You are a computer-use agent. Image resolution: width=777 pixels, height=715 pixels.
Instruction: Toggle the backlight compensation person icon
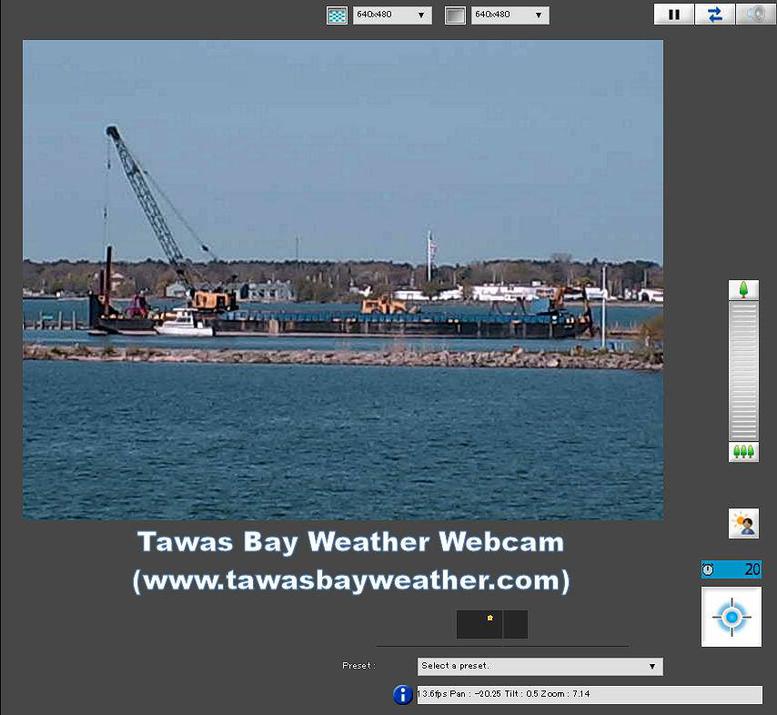pos(744,524)
